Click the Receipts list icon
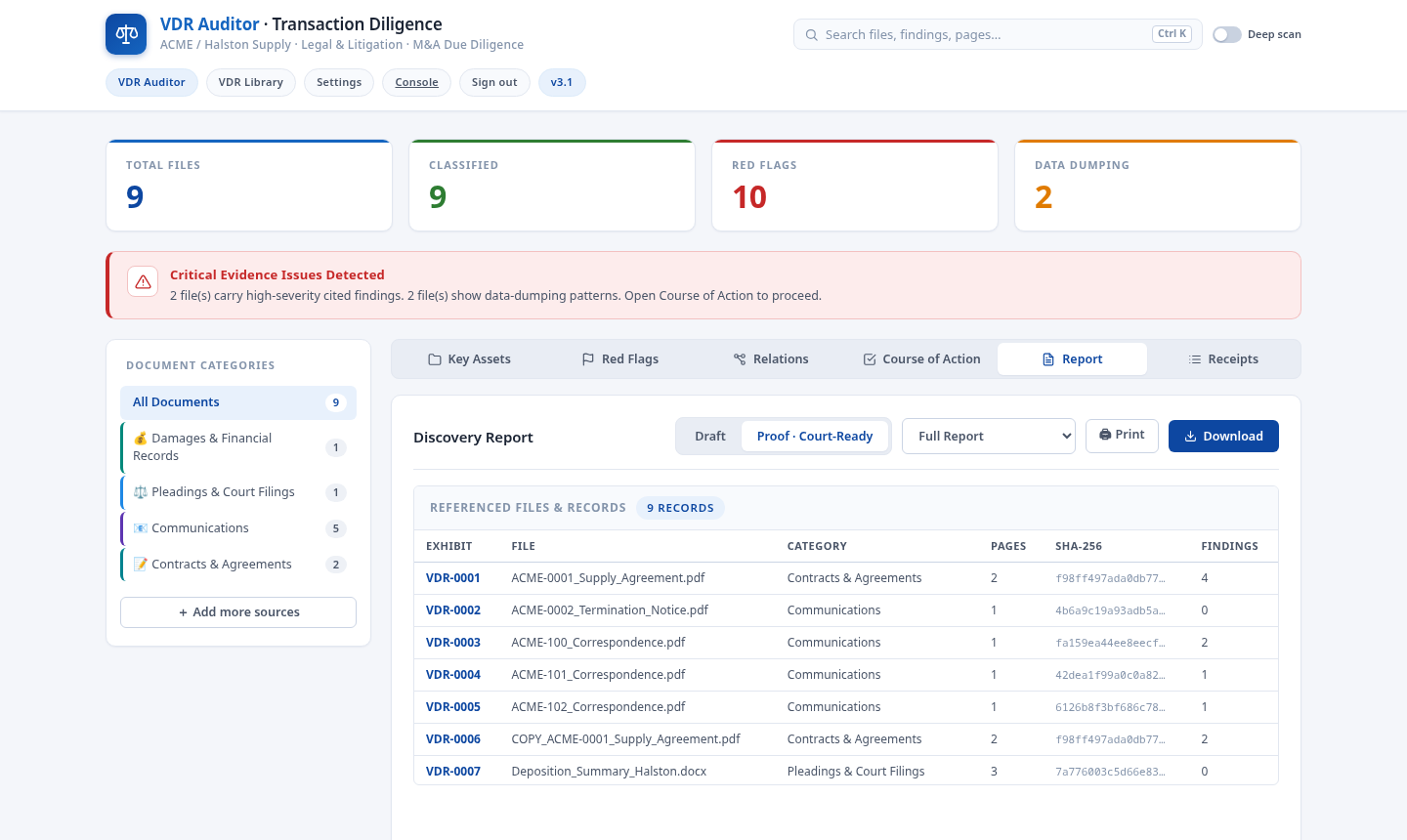 pos(1195,359)
